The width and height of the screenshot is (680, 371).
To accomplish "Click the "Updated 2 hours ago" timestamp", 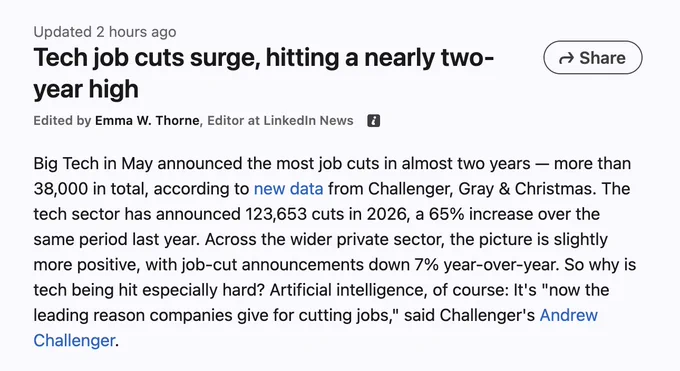I will (105, 32).
